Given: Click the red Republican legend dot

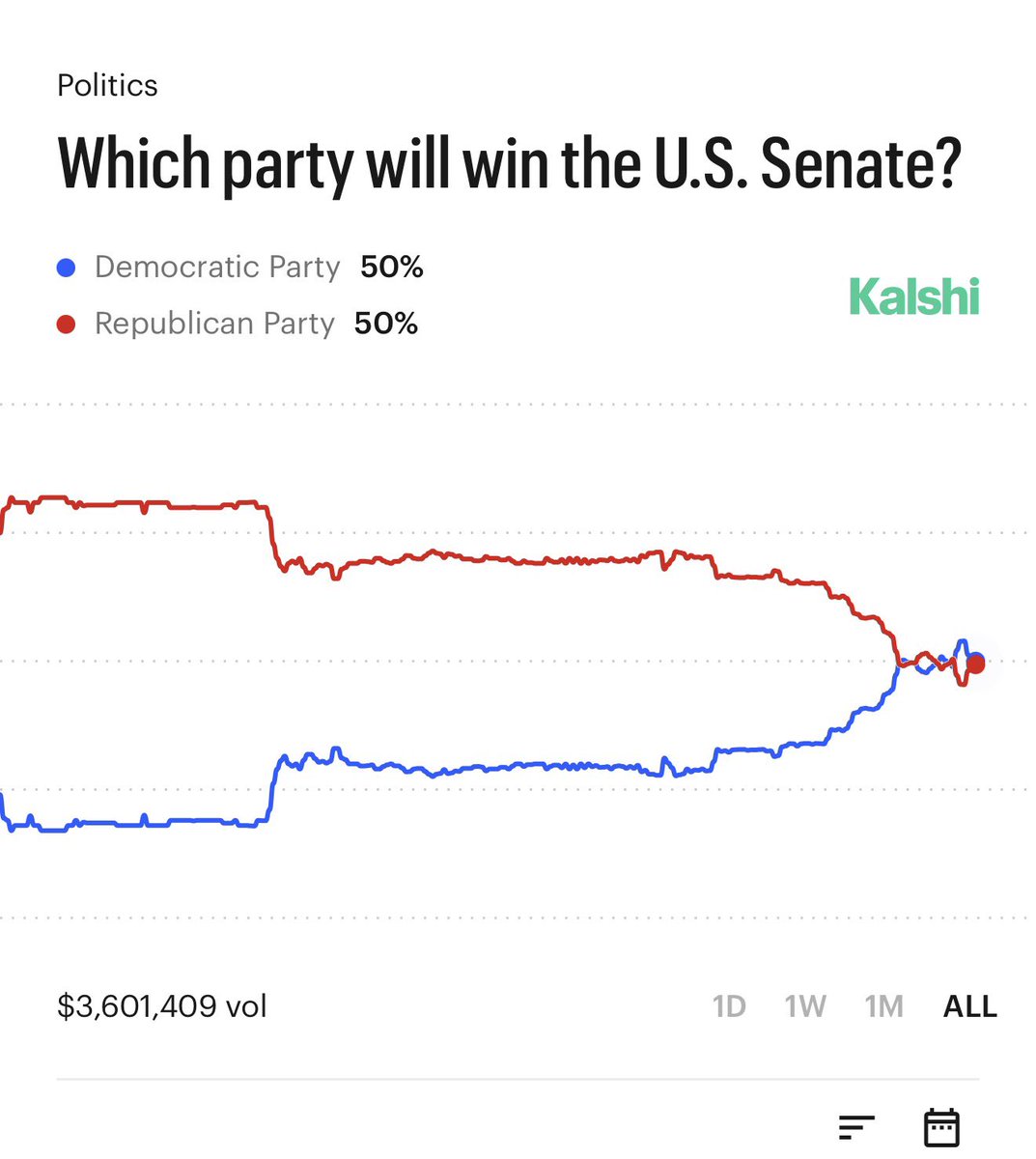Looking at the screenshot, I should pos(67,324).
